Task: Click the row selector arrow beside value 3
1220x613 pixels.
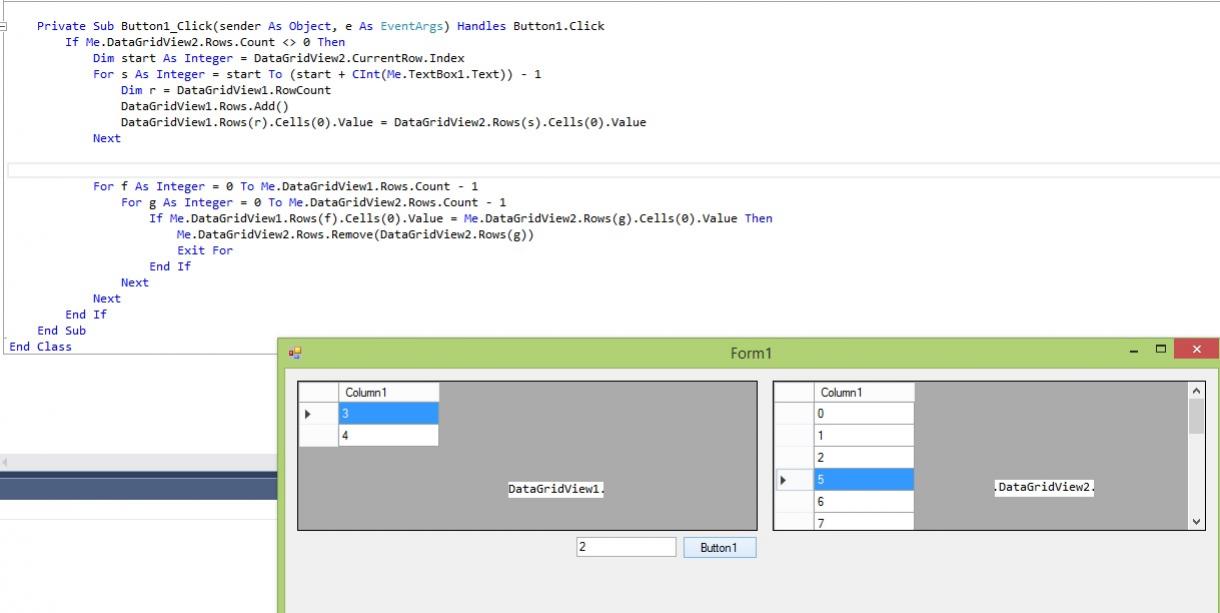Action: click(308, 414)
